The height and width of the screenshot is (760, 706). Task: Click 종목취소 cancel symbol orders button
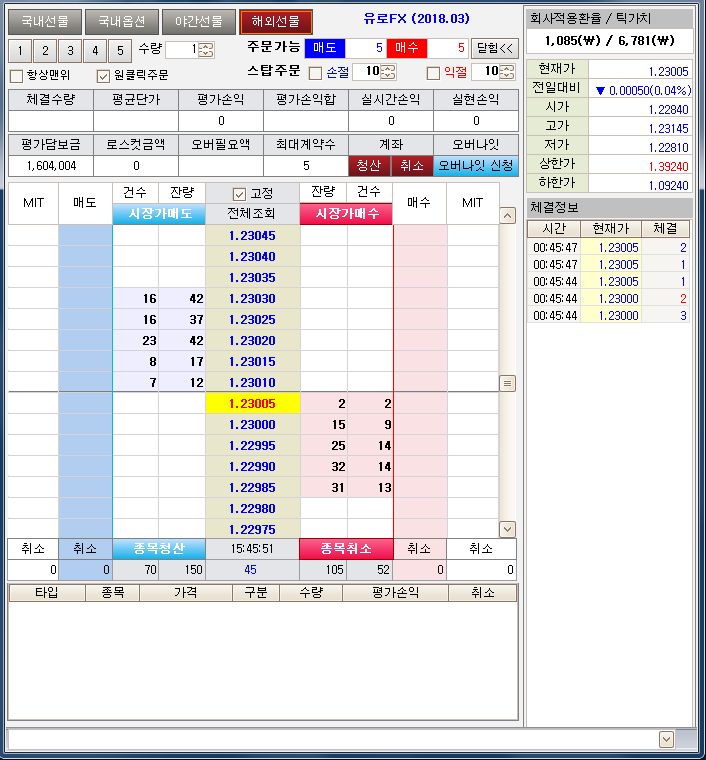pyautogui.click(x=346, y=549)
